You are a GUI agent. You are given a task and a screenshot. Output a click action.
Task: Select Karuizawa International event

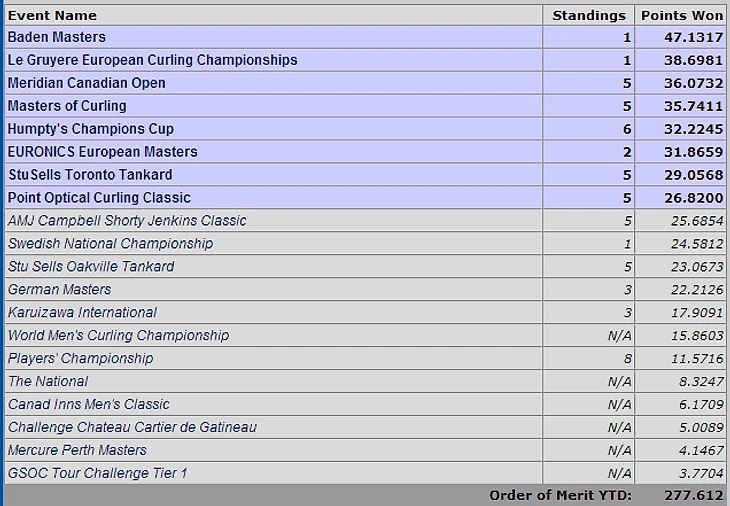click(x=82, y=312)
